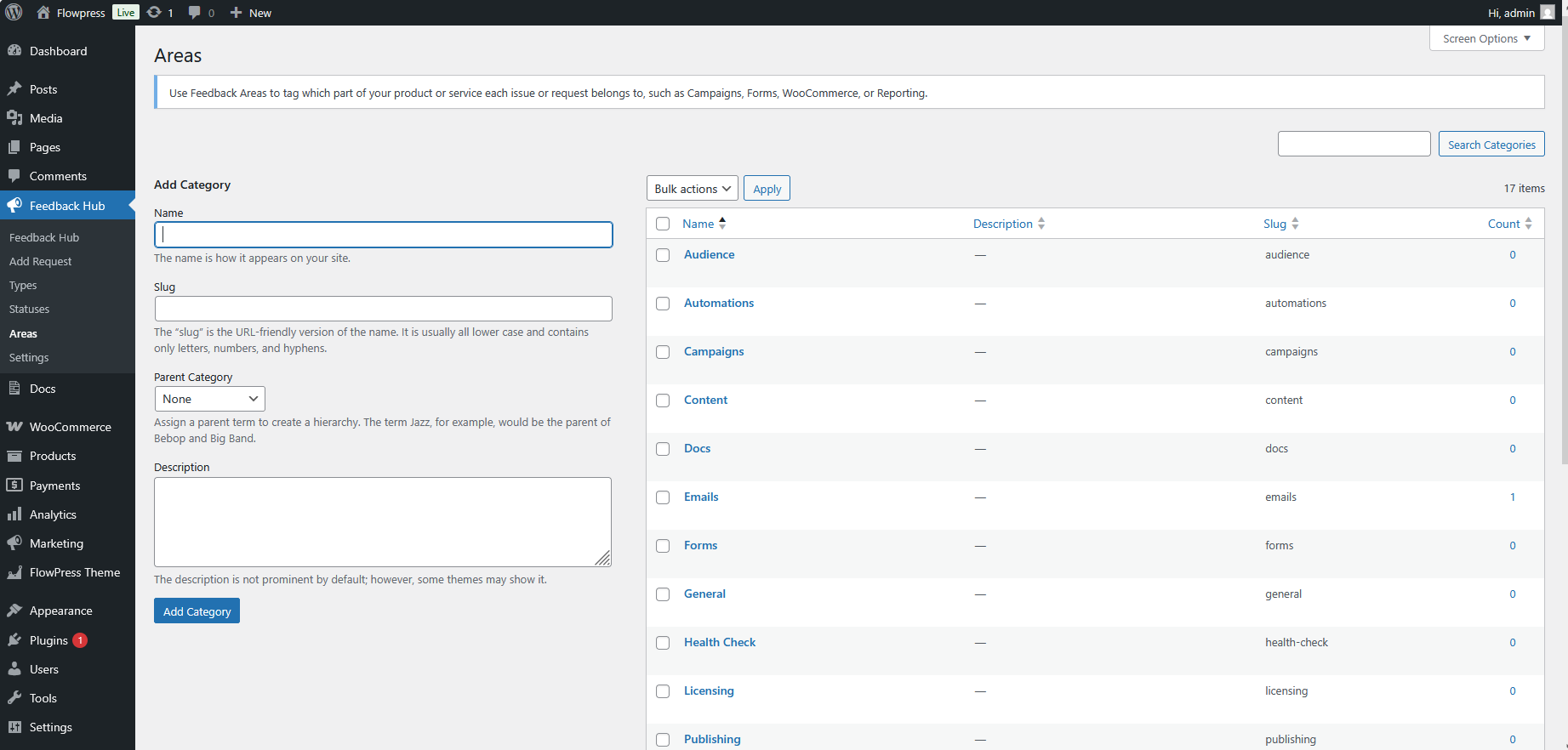The image size is (1568, 750).
Task: Sort the table by Slug column
Action: click(x=1280, y=224)
